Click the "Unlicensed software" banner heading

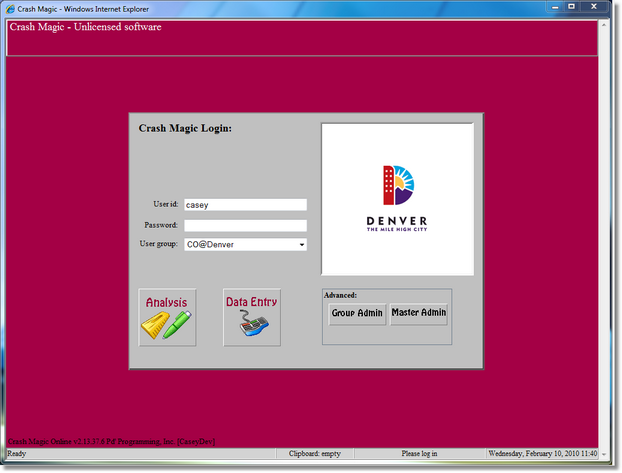pos(85,26)
